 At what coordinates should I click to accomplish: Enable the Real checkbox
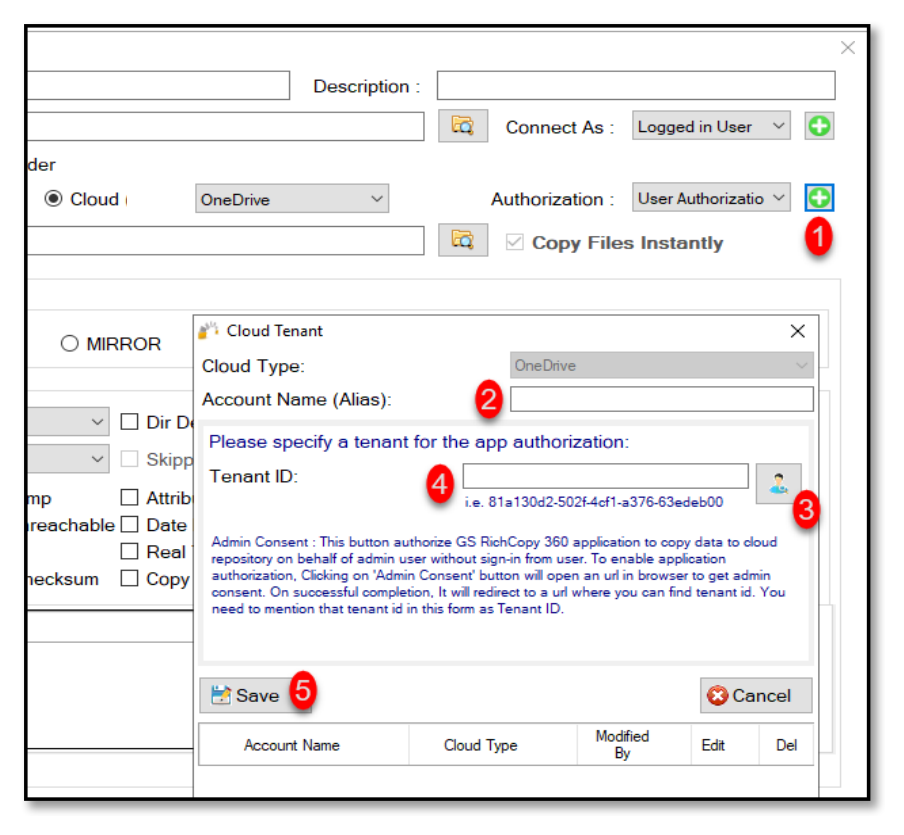click(129, 551)
